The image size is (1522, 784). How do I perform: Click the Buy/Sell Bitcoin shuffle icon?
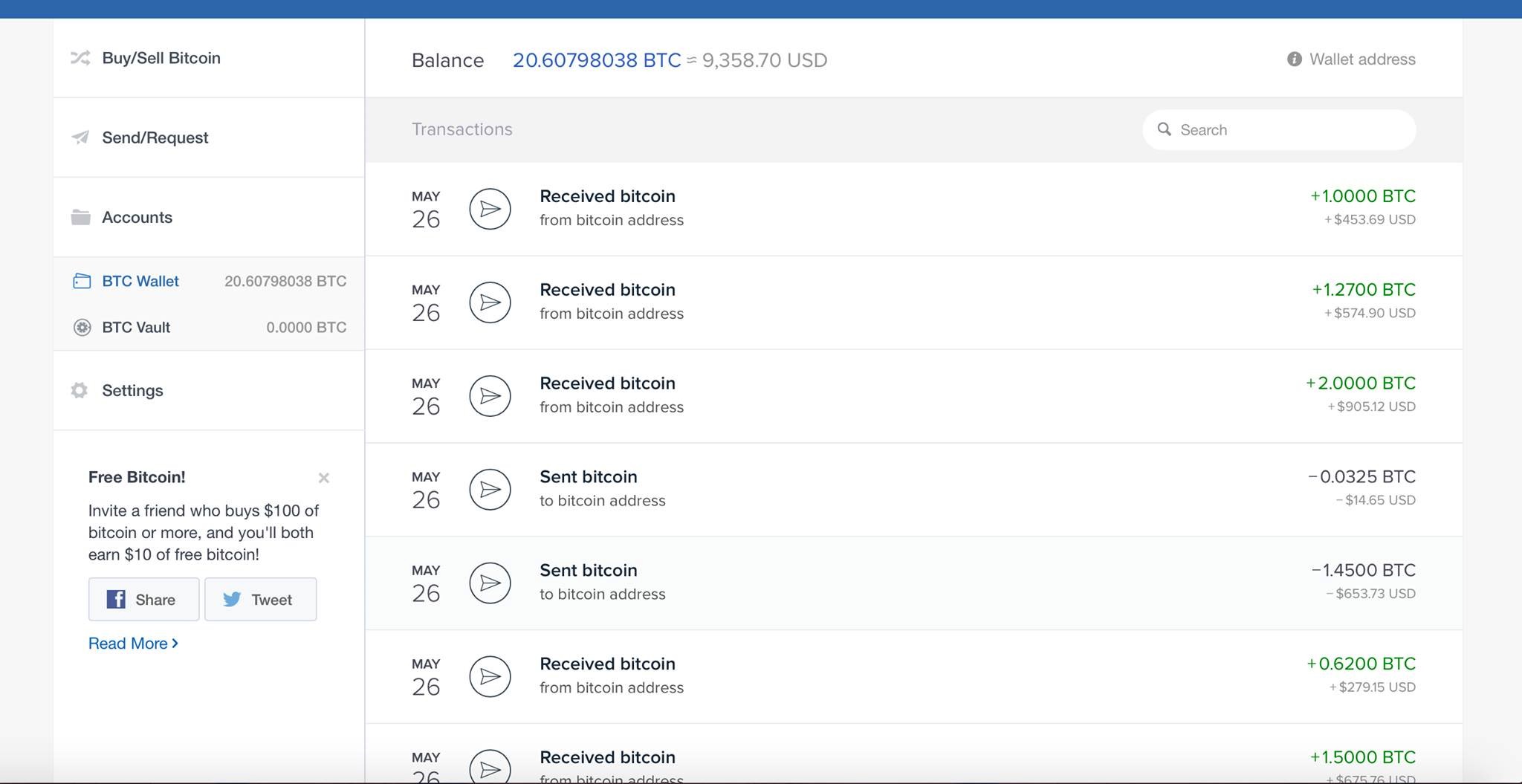coord(80,58)
